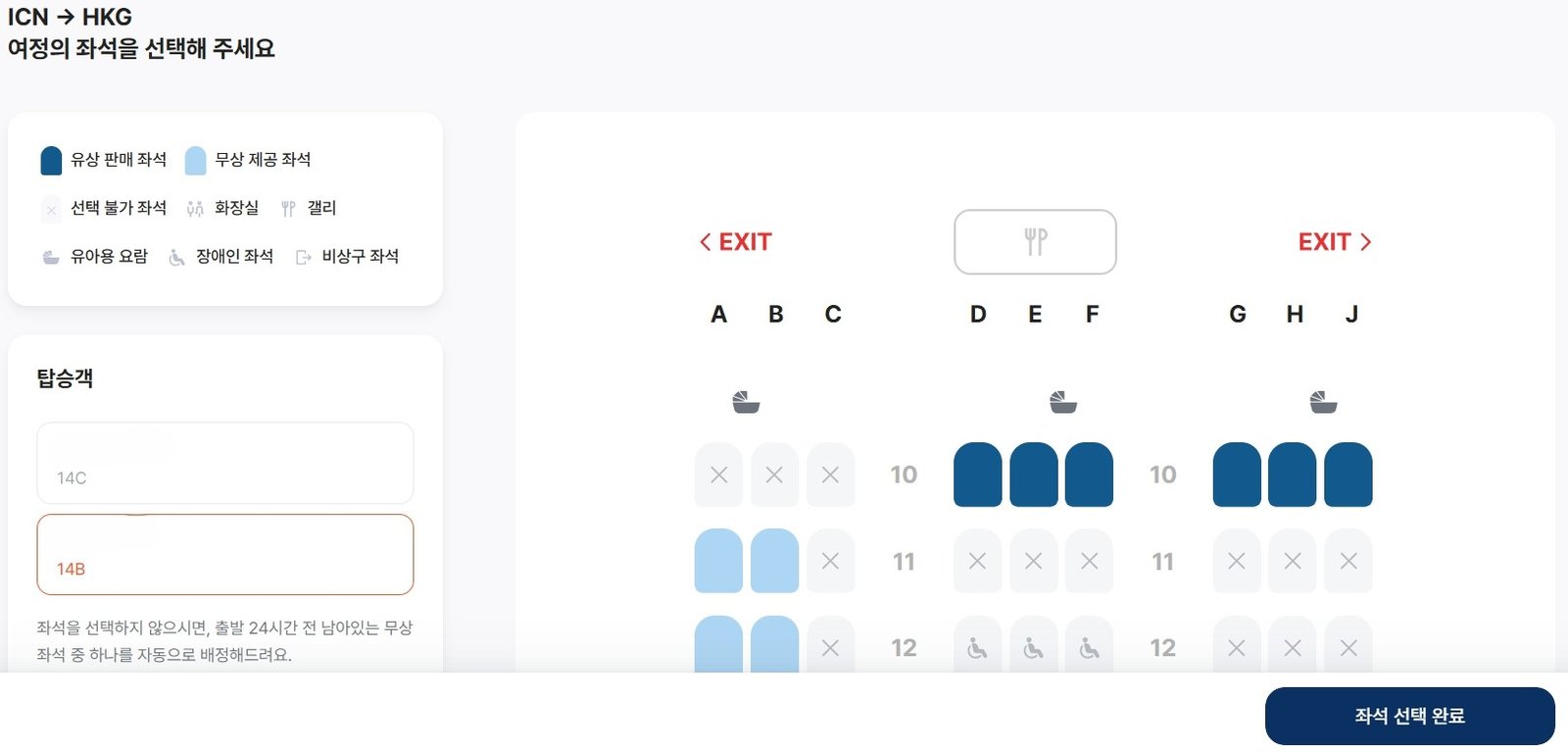Click unavailable seat 10A

(x=718, y=475)
